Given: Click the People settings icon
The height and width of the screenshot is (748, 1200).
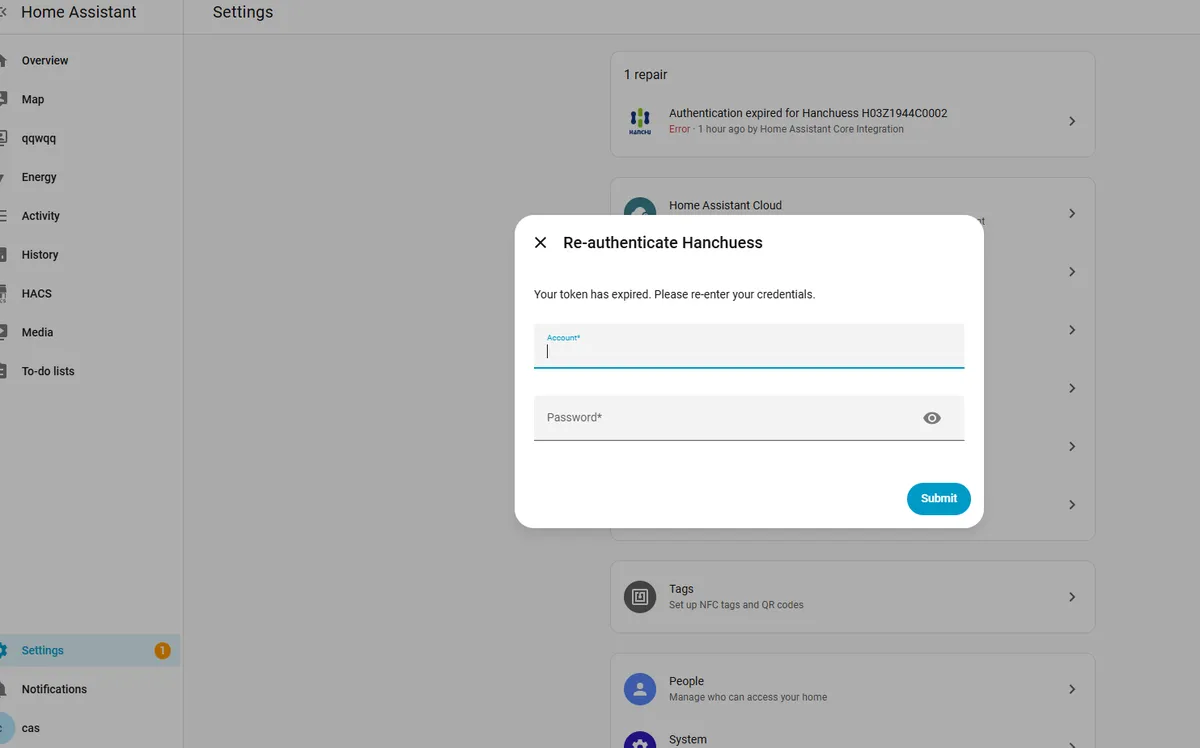Looking at the screenshot, I should click(x=640, y=689).
